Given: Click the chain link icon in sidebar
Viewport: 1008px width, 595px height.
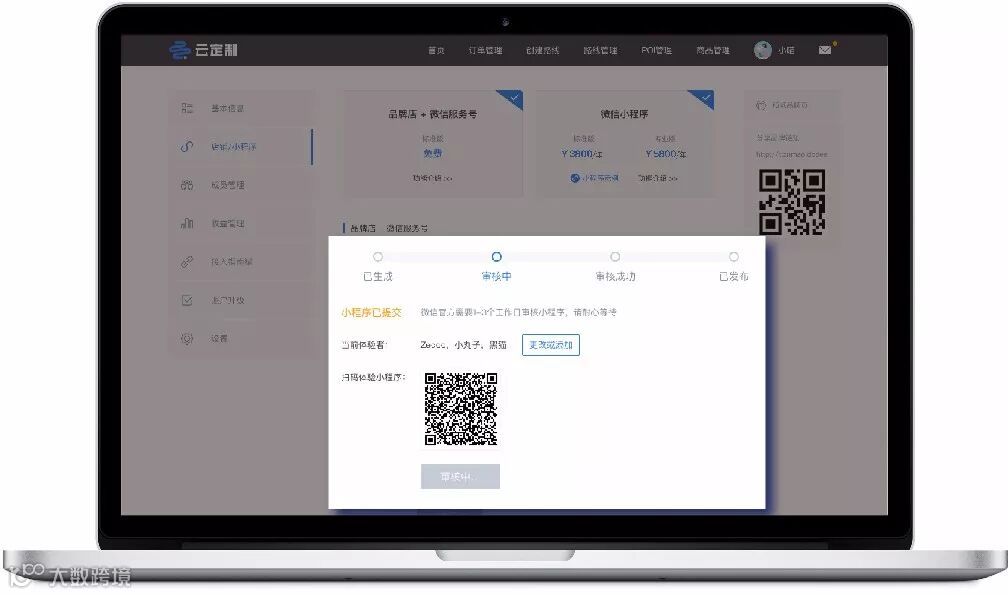Looking at the screenshot, I should point(187,262).
